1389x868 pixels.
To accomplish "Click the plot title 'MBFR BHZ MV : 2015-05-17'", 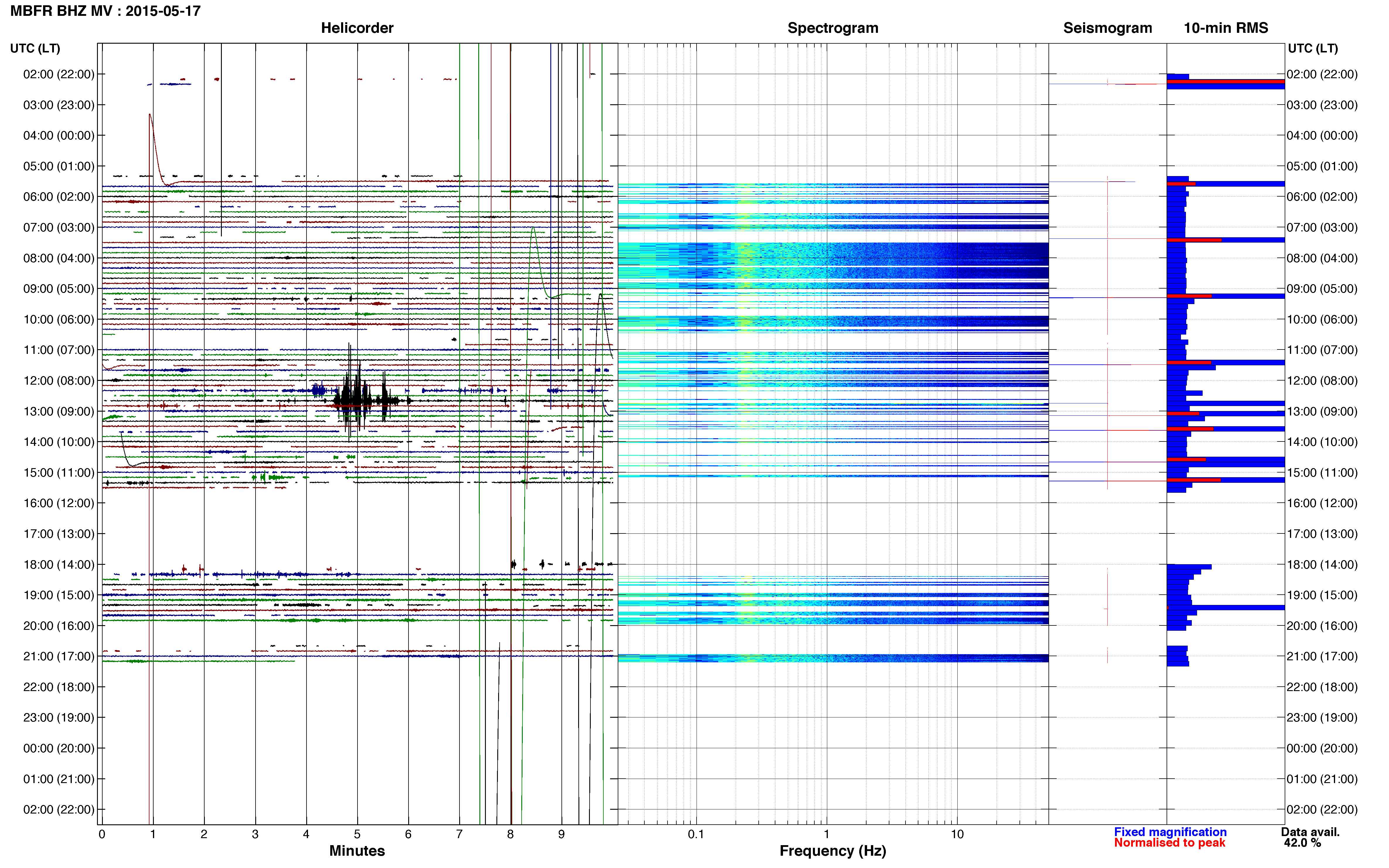I will coord(106,11).
